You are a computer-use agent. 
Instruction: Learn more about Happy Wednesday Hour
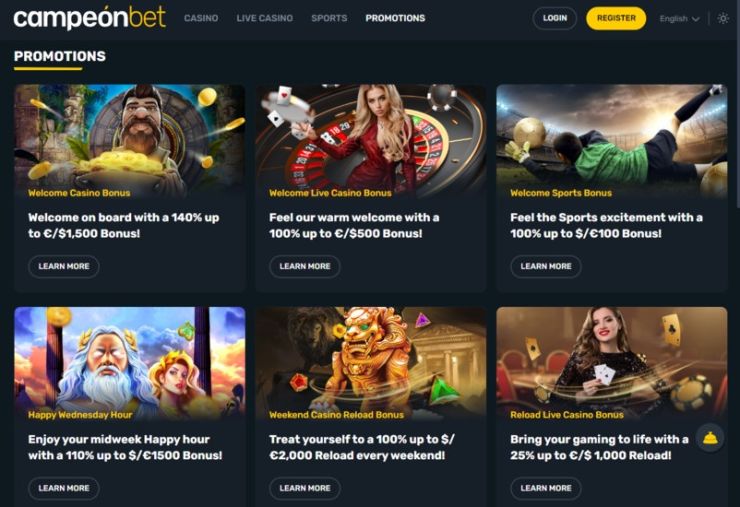pos(64,488)
